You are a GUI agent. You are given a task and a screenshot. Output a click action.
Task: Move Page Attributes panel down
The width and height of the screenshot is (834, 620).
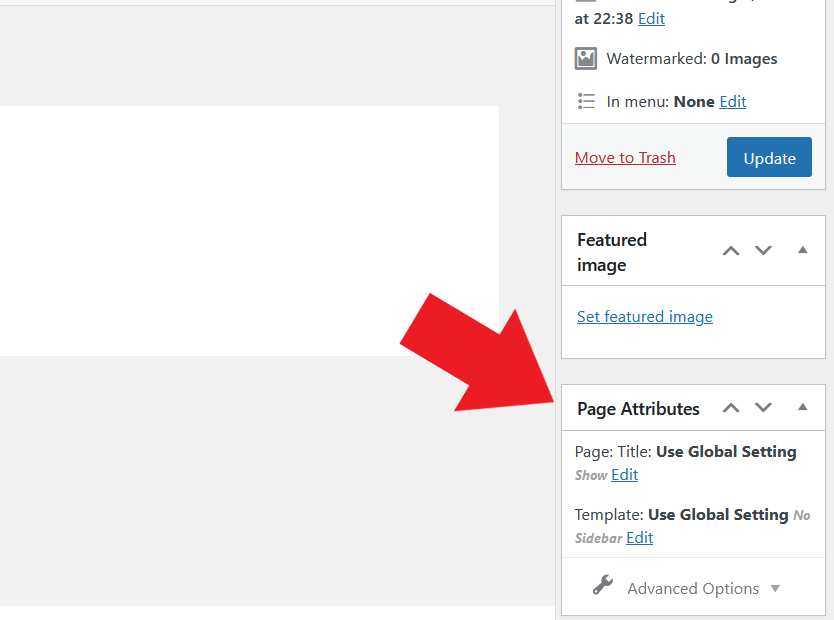(763, 408)
